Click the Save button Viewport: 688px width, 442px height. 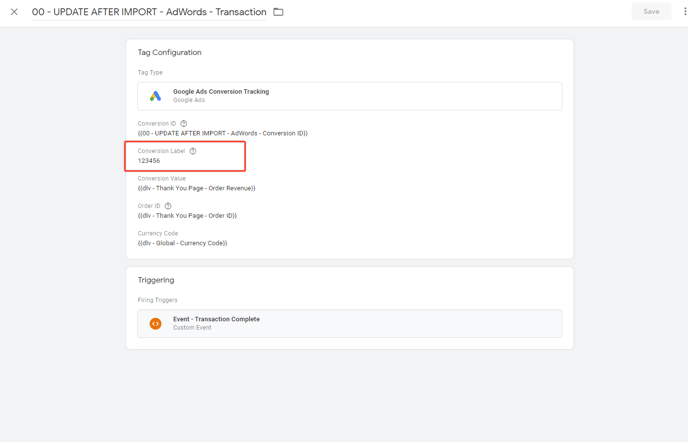pos(651,11)
